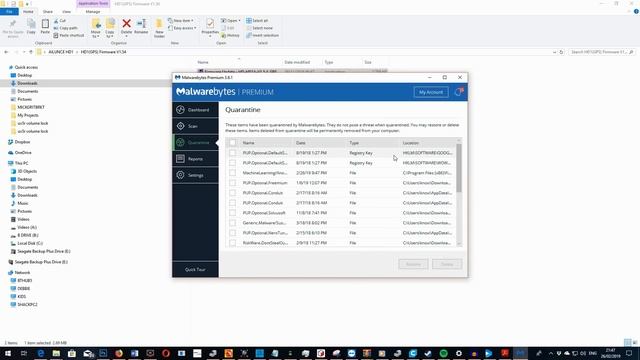Check the PUP.Optional.NeroTuneUp row checkbox
The image size is (640, 360).
tap(232, 233)
